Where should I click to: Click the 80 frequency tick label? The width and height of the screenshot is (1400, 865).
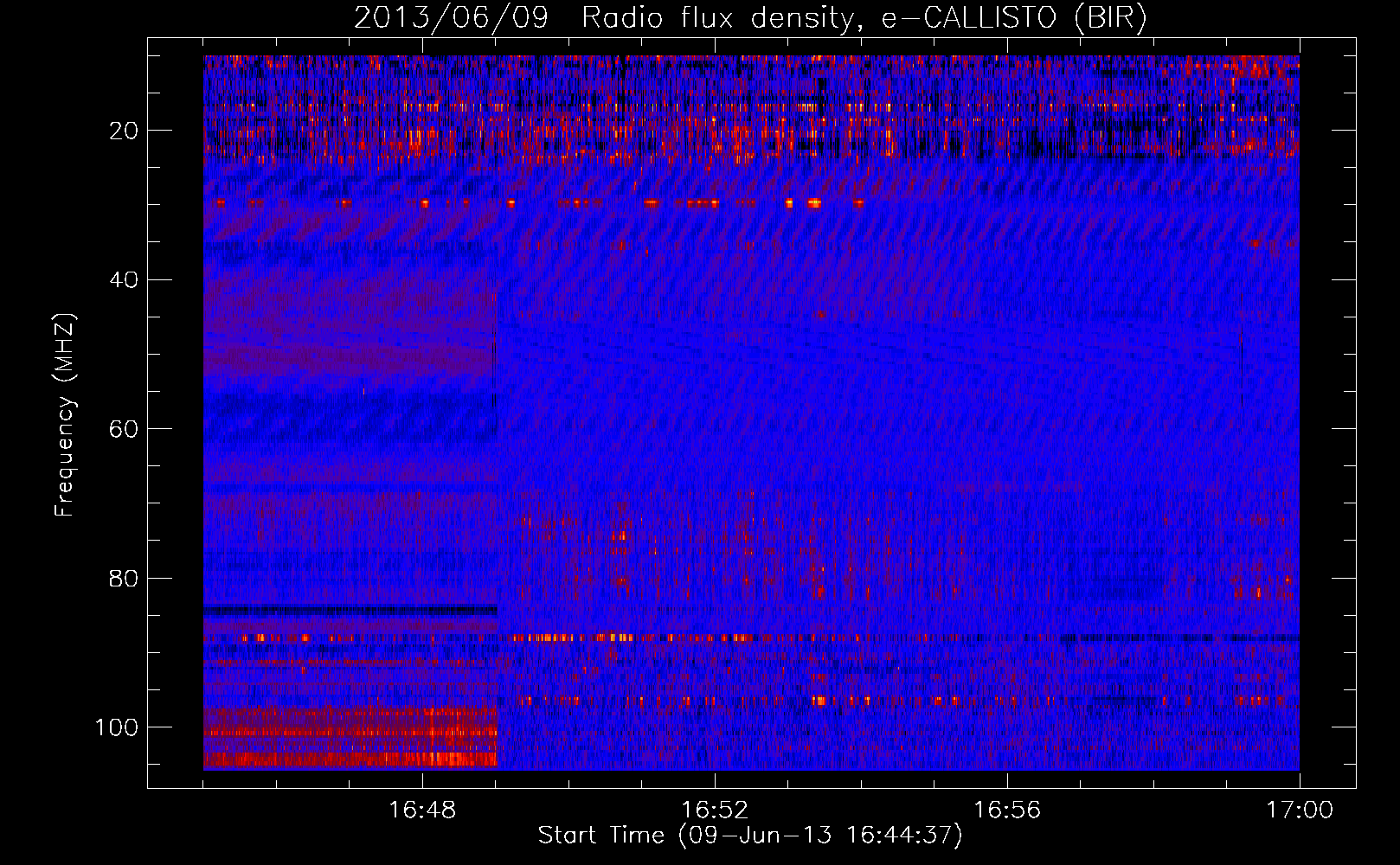[124, 578]
